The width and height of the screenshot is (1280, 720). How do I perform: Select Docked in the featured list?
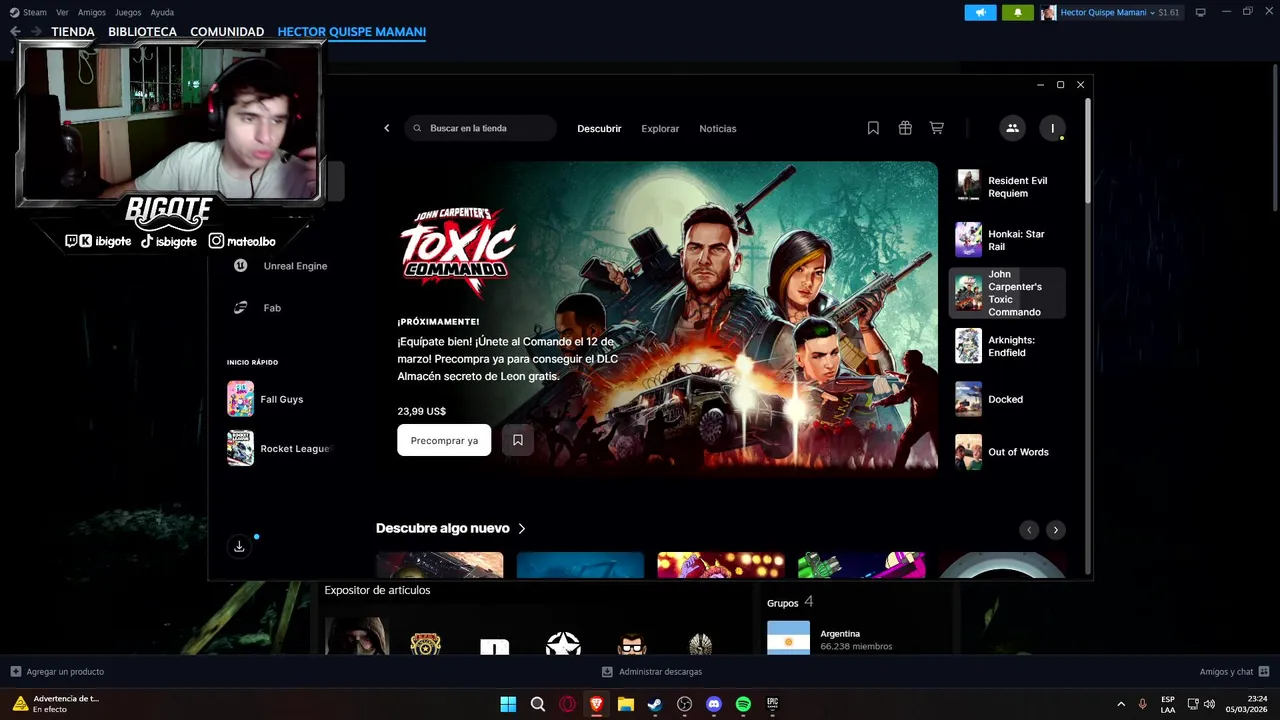pyautogui.click(x=1007, y=399)
